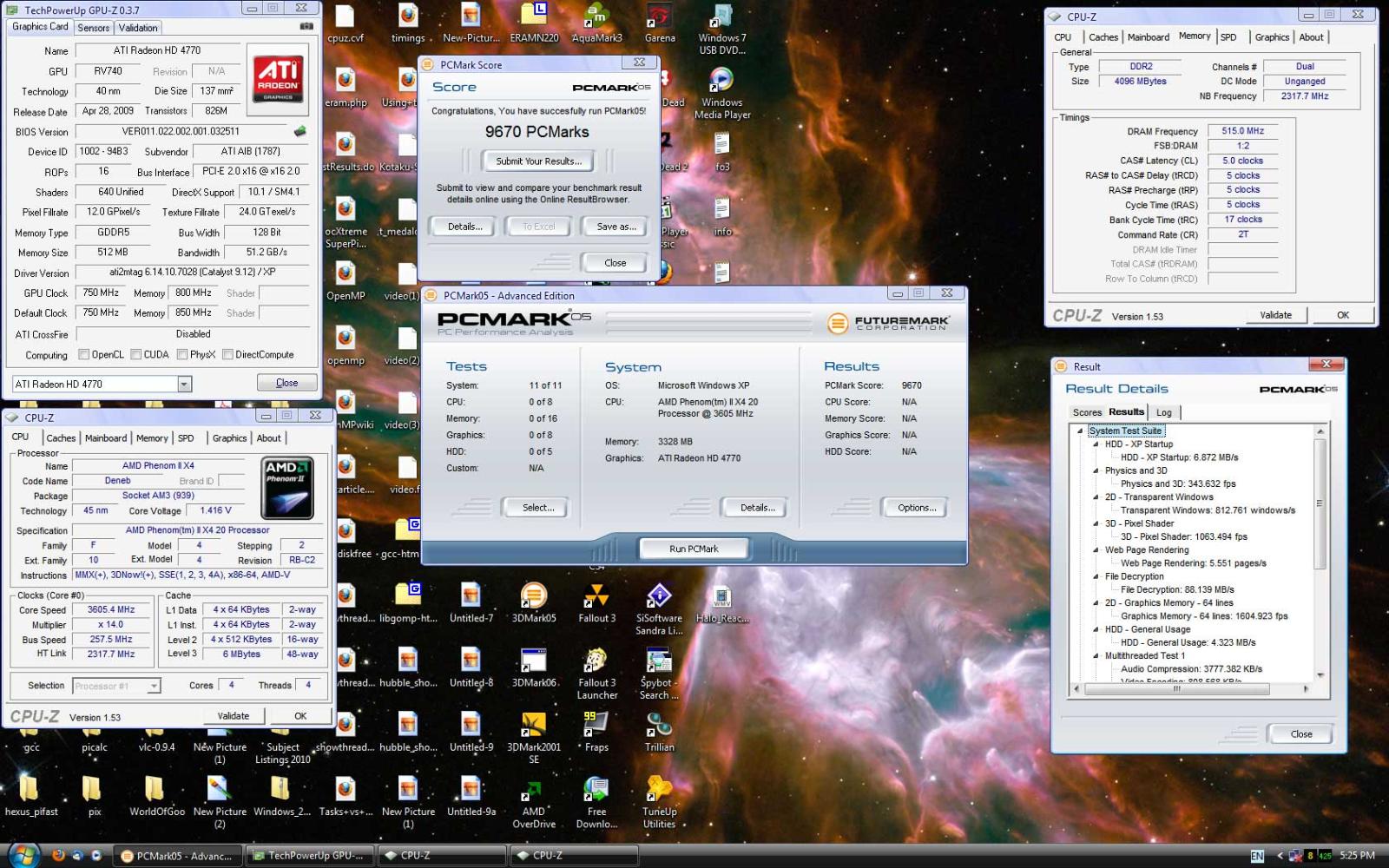
Task: Click Select button under Tests
Action: point(538,508)
